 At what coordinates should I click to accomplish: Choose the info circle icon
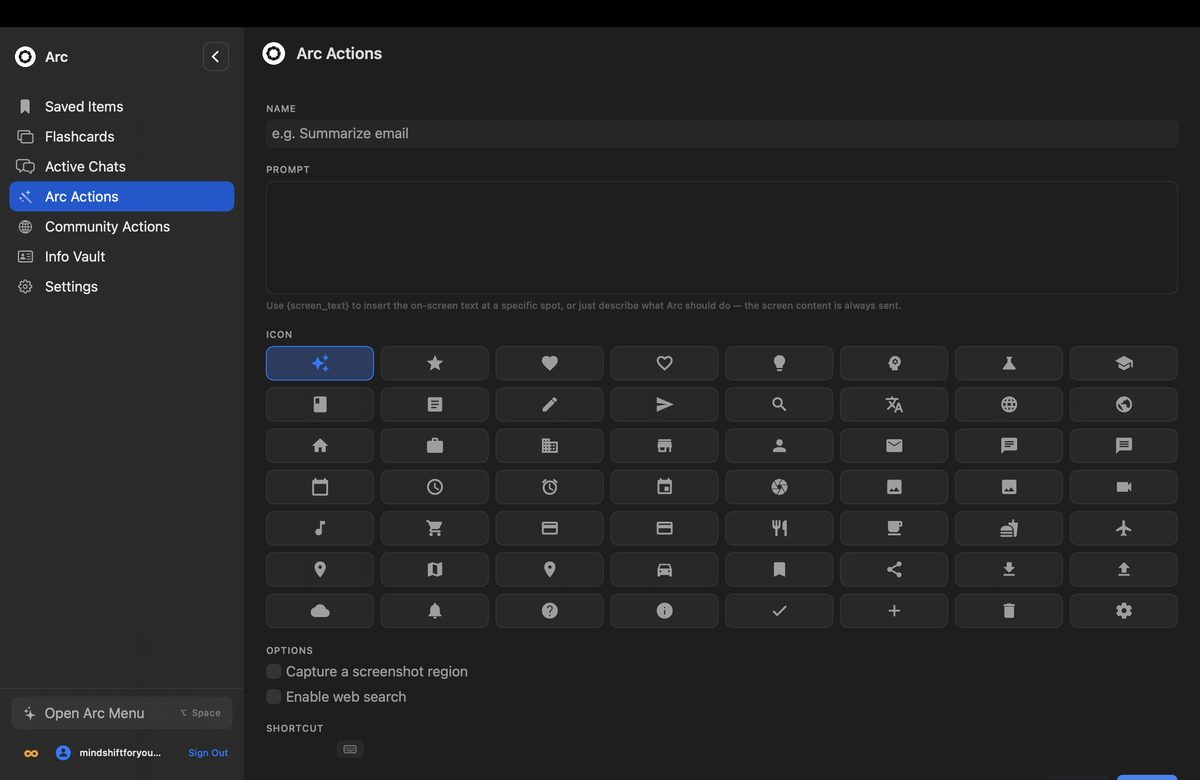[665, 610]
